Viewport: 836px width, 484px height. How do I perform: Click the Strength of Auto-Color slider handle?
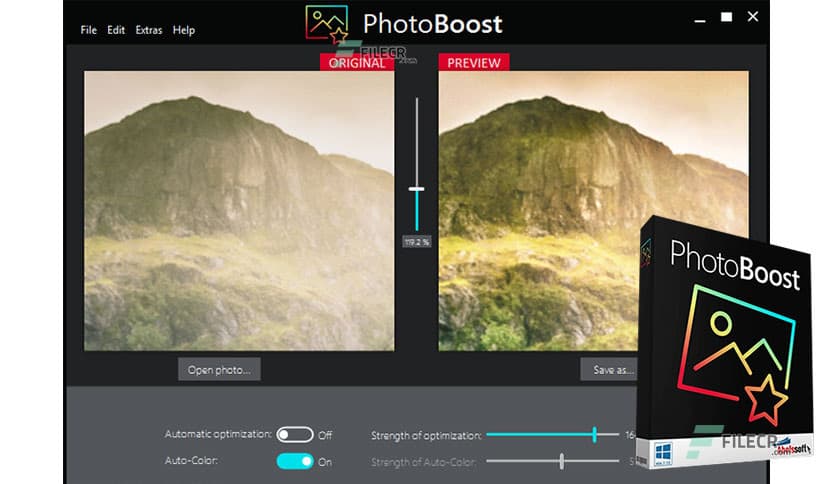(561, 462)
